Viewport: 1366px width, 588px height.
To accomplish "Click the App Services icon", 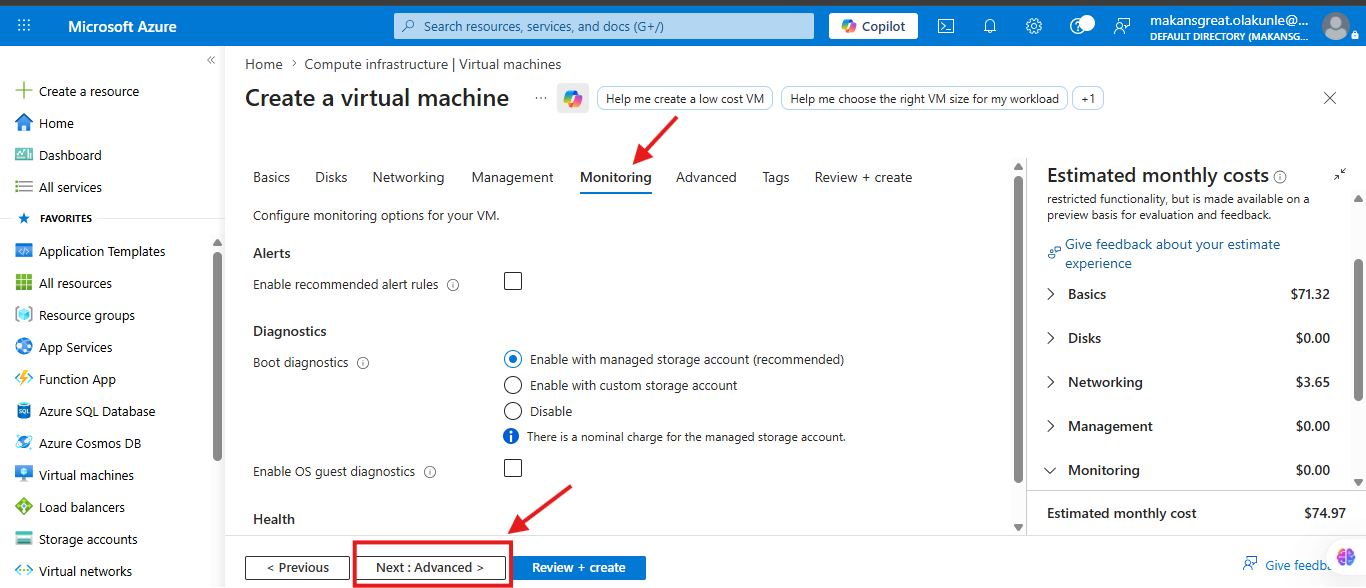I will 24,347.
